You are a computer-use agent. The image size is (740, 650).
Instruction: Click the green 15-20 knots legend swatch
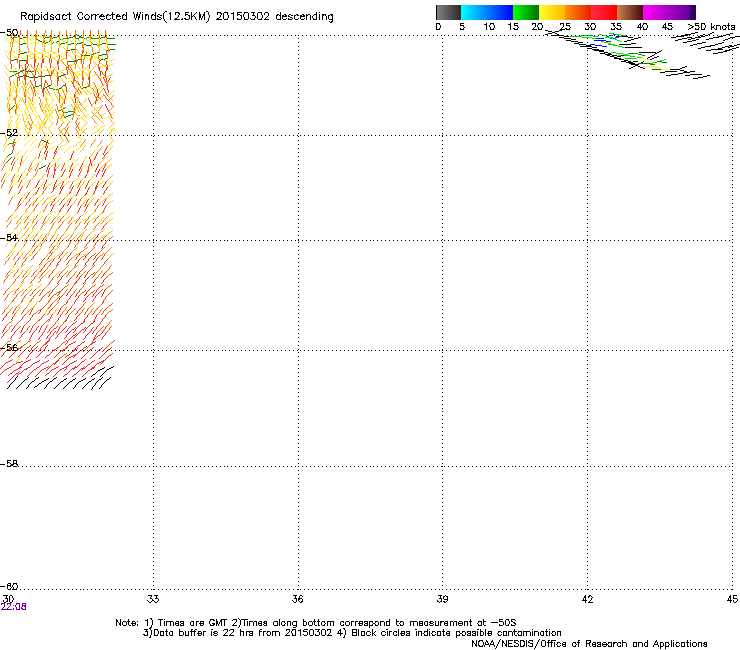tap(526, 12)
